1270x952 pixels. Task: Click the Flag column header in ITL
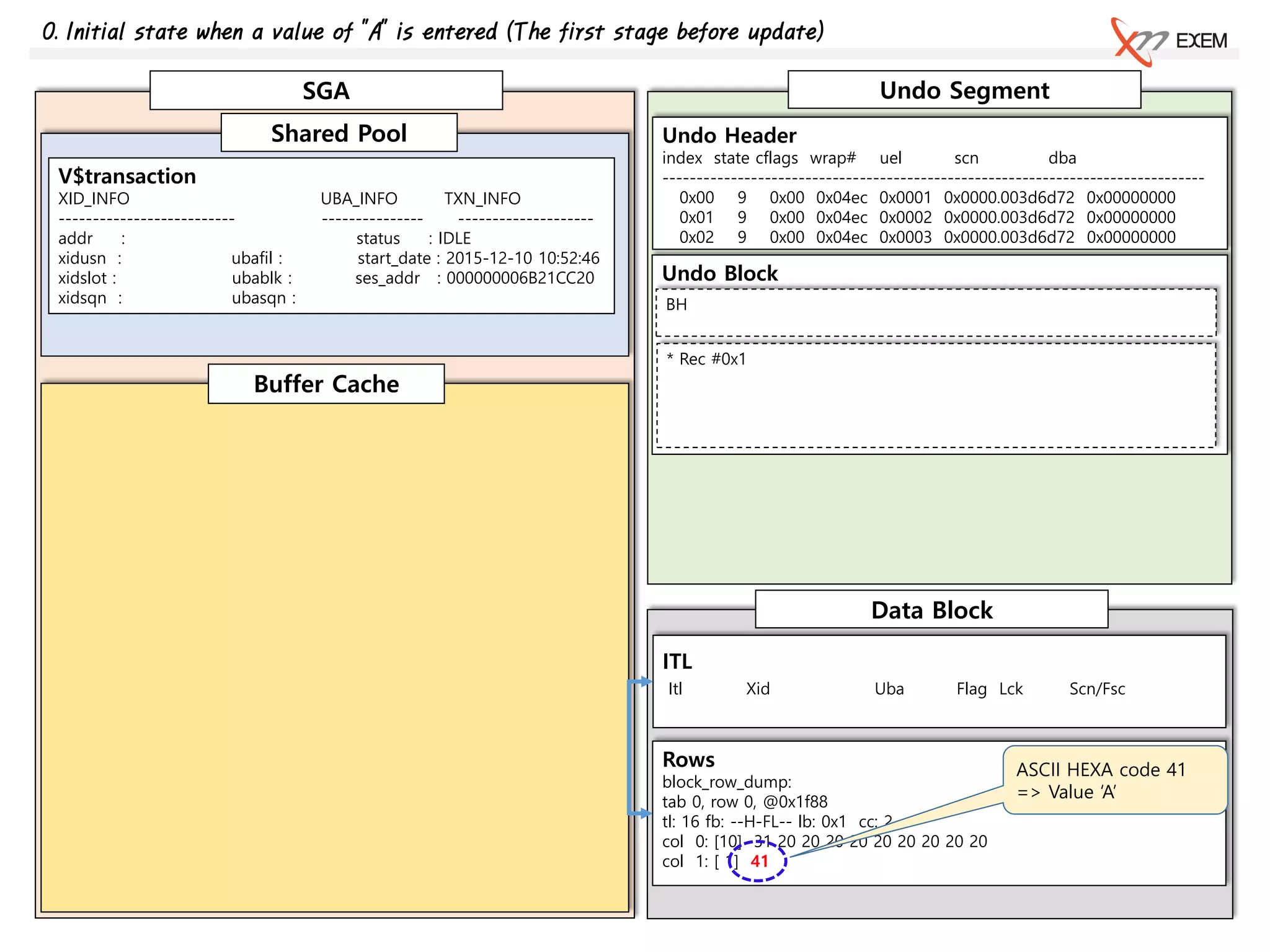point(972,689)
